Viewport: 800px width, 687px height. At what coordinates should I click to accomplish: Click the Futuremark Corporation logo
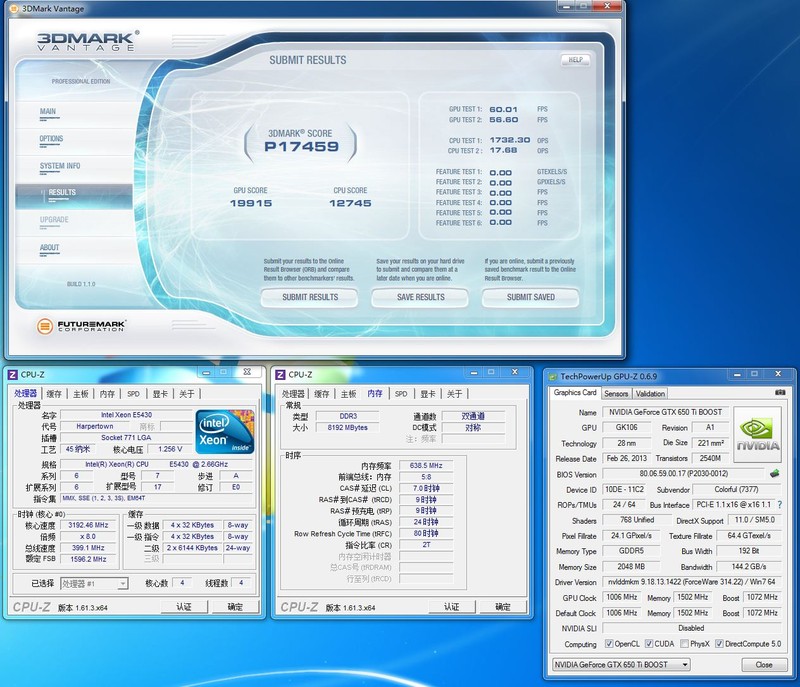tap(81, 326)
